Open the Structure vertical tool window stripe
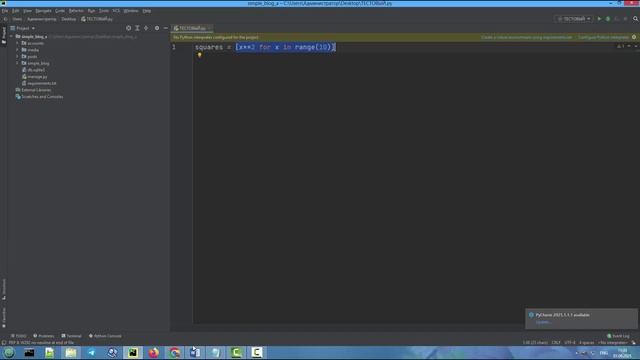Screen dimensions: 640x360 pos(4,289)
